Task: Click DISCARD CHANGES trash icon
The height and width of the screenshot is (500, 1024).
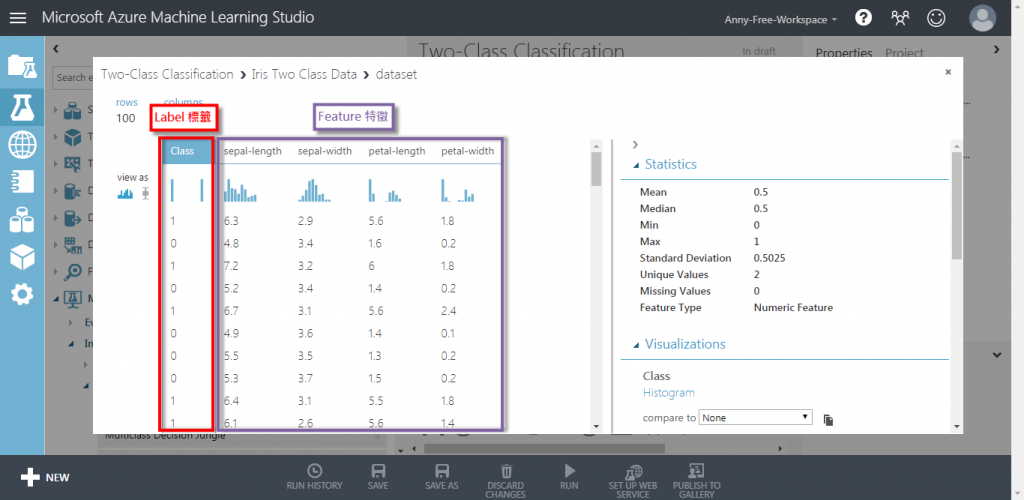Action: (x=506, y=481)
